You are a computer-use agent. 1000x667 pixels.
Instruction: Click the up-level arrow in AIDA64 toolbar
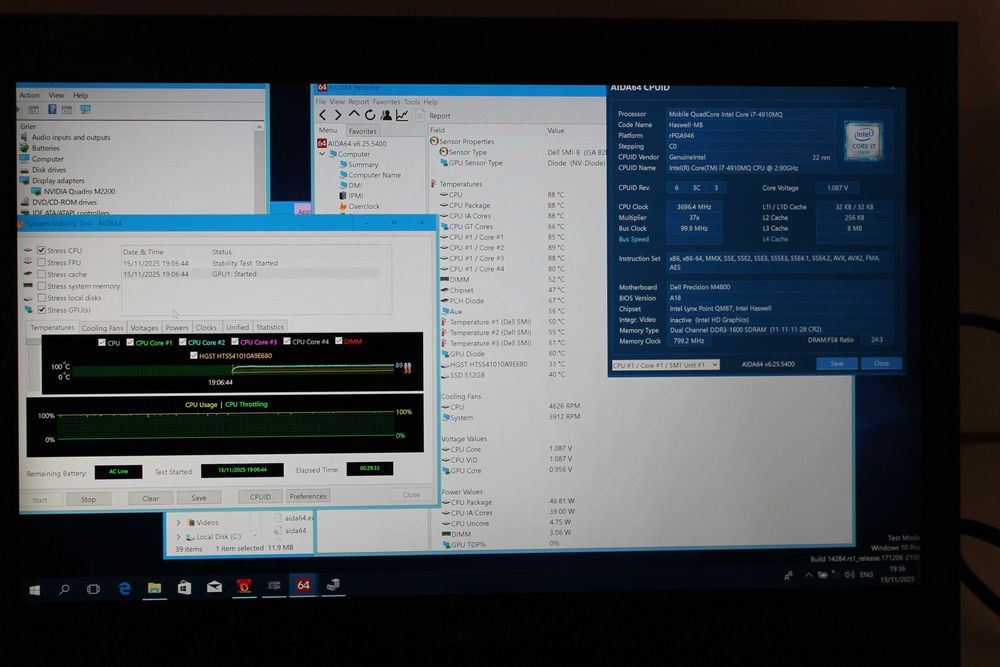(354, 115)
